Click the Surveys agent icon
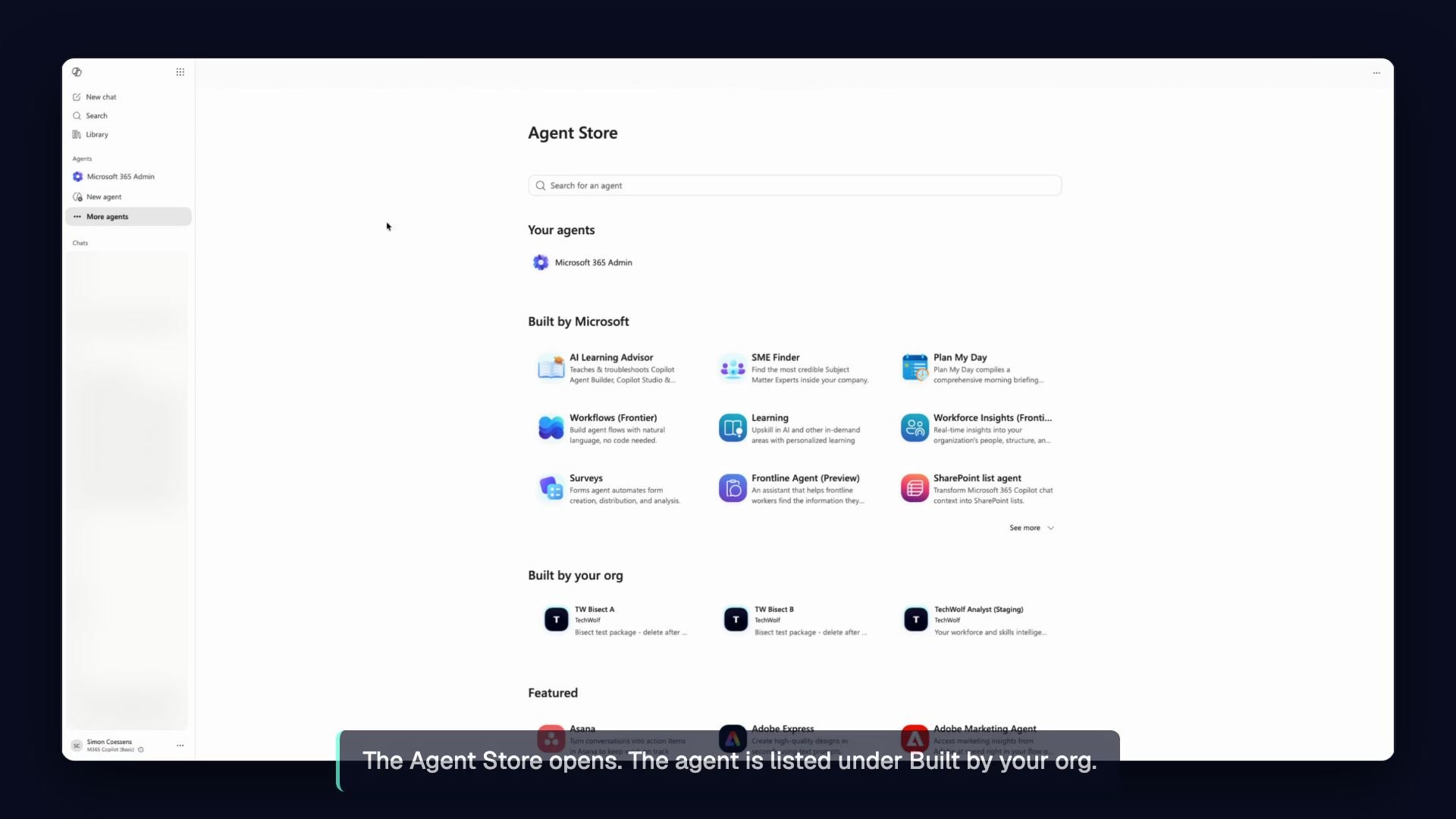 tap(551, 489)
